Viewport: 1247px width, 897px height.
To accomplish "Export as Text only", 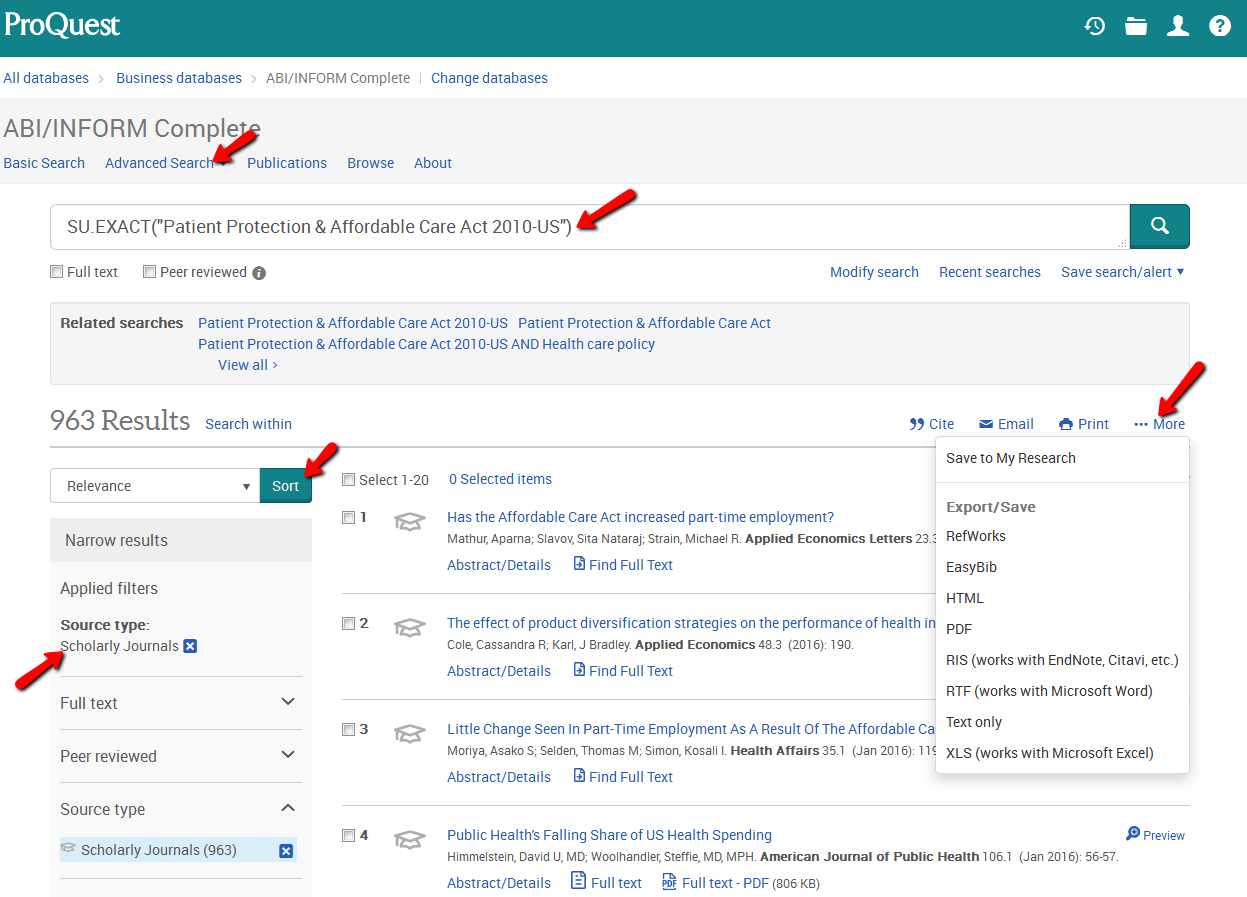I will (974, 722).
